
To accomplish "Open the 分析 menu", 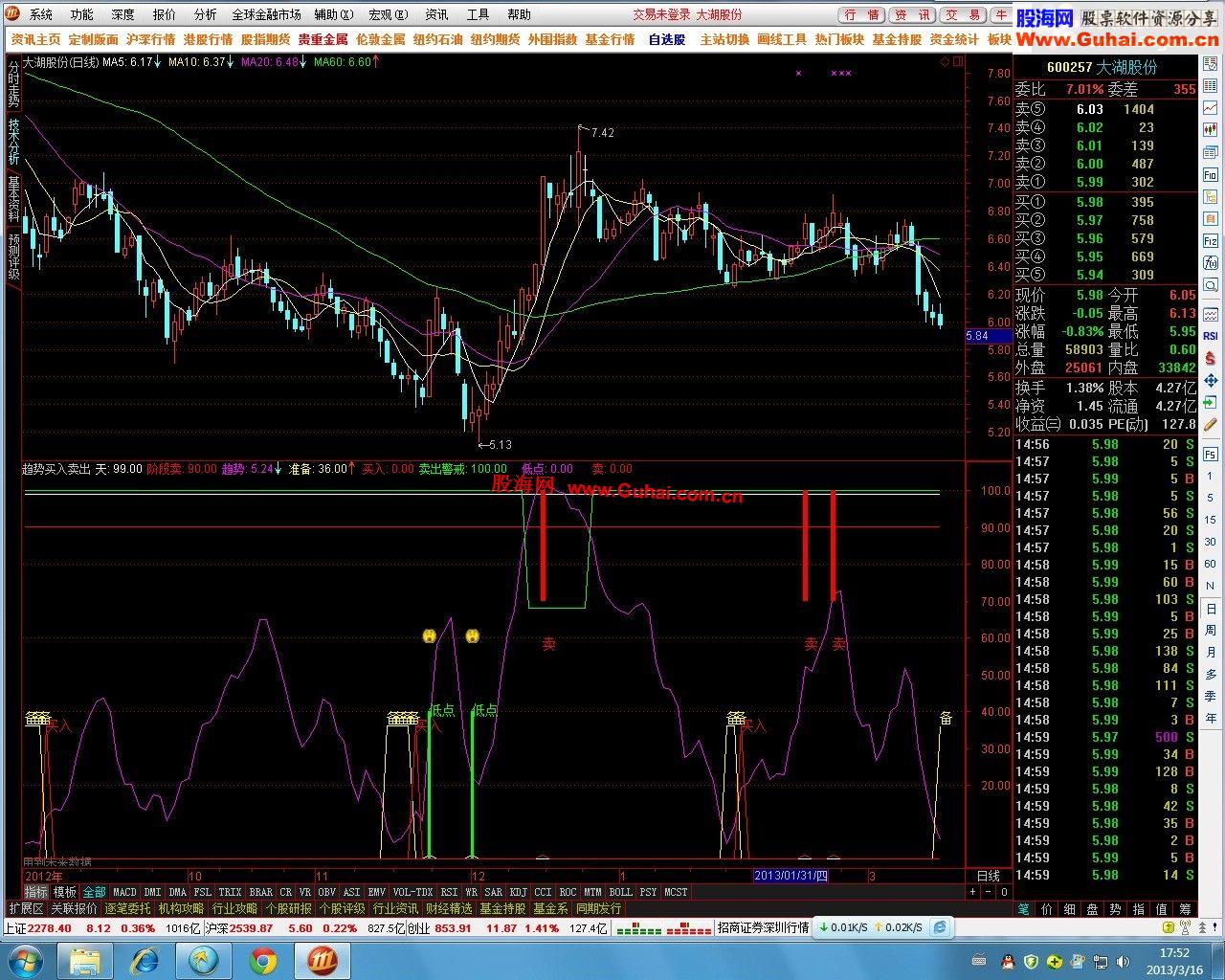I will (205, 14).
